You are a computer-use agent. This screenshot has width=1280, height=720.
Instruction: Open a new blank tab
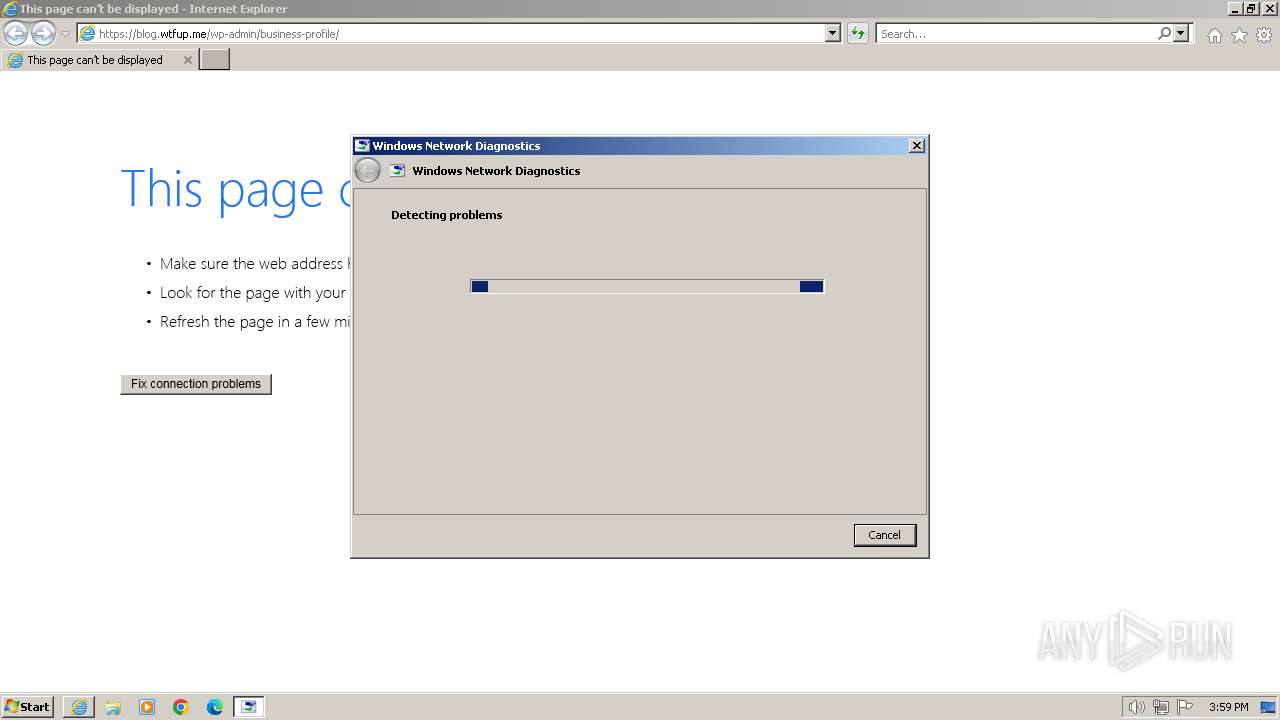pos(215,60)
